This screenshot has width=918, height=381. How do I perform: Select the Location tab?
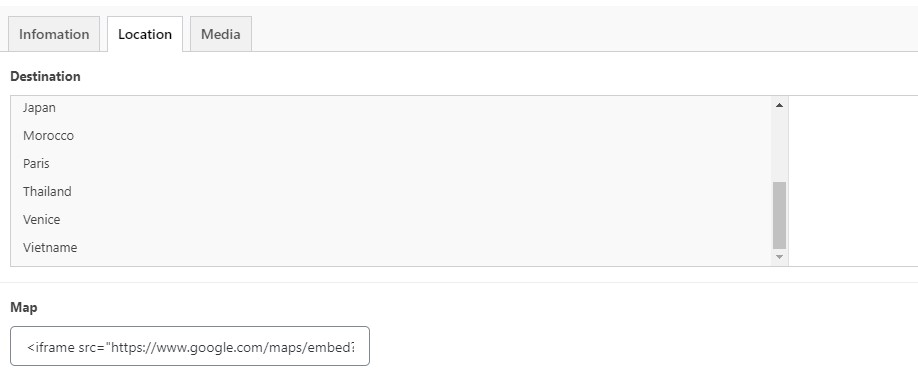click(145, 34)
